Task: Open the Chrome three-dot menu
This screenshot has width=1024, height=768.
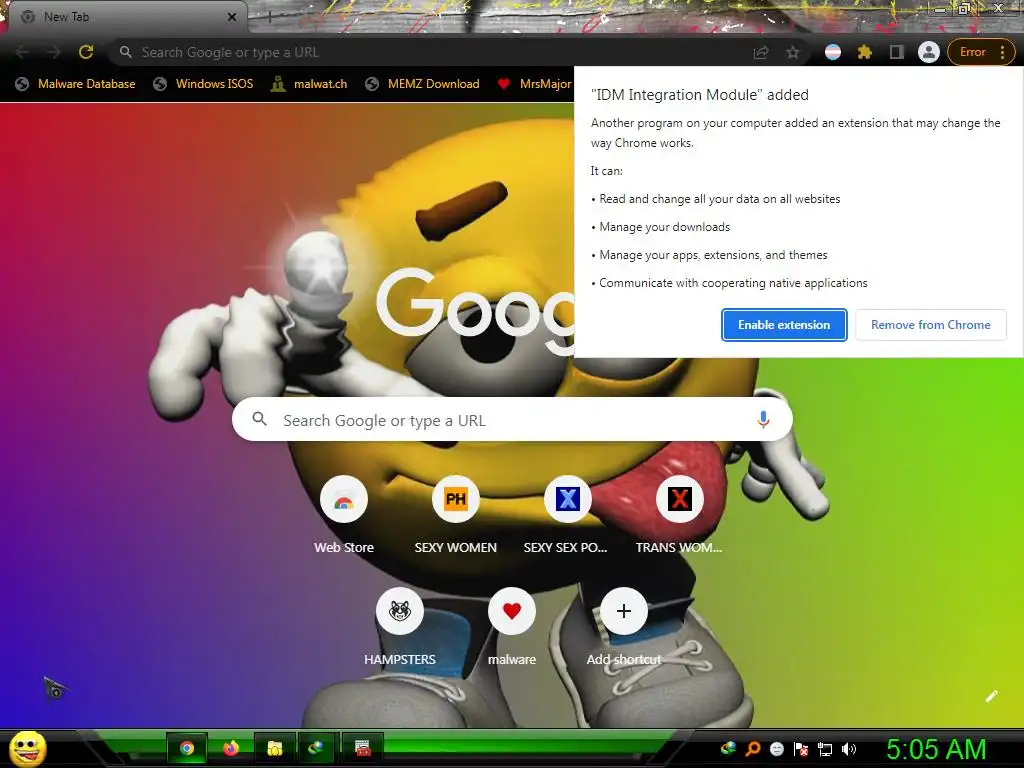Action: pos(1002,52)
